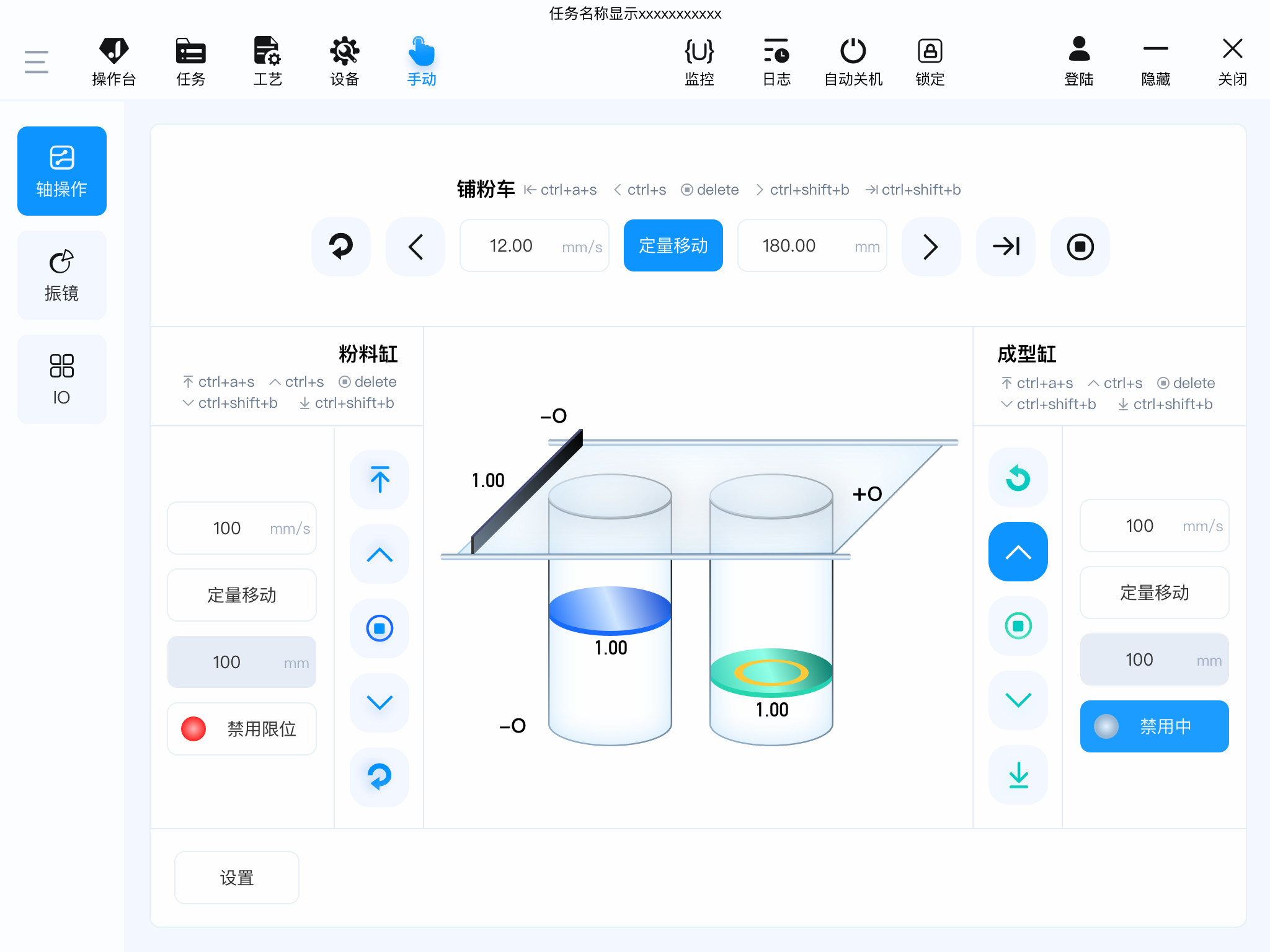The image size is (1270, 952).
Task: Click powder cylinder return-home loop icon
Action: pyautogui.click(x=380, y=777)
